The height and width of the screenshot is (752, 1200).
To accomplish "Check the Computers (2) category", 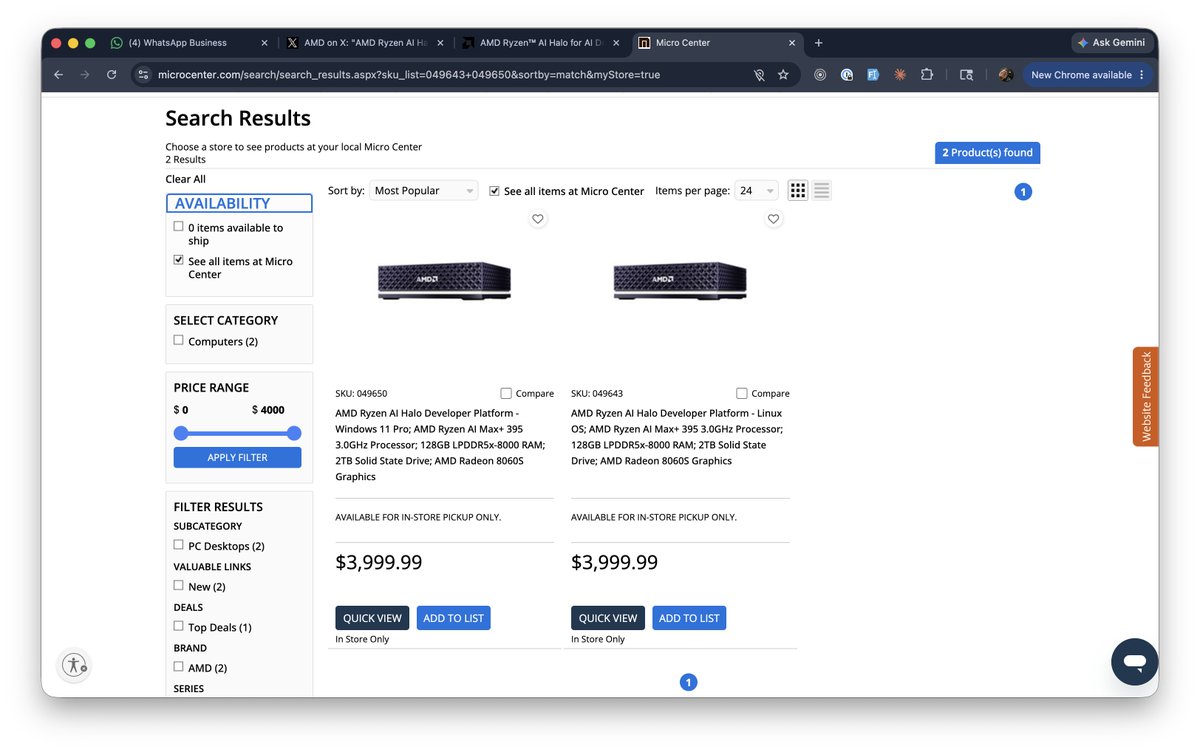I will coord(179,340).
